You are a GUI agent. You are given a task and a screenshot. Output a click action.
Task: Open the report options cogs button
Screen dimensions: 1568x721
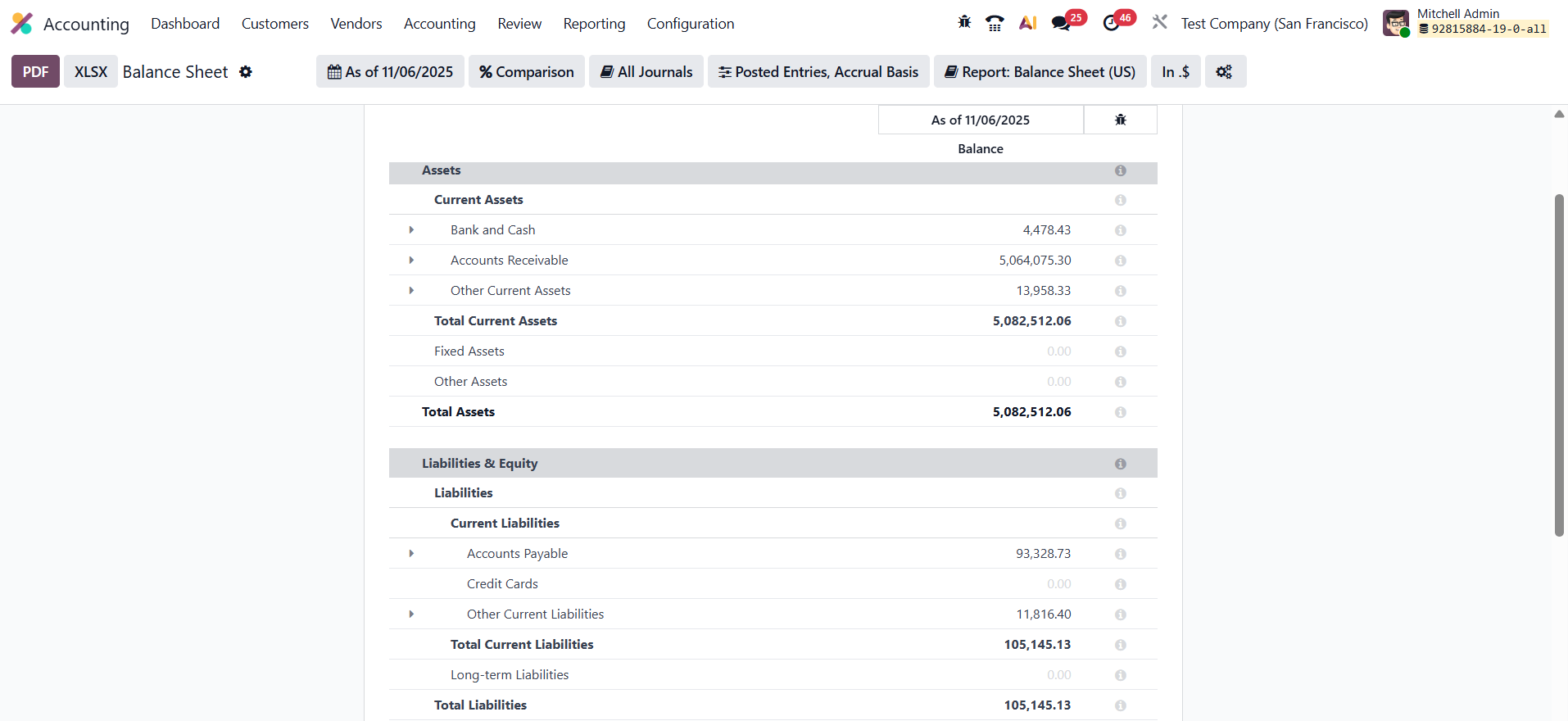[1225, 72]
